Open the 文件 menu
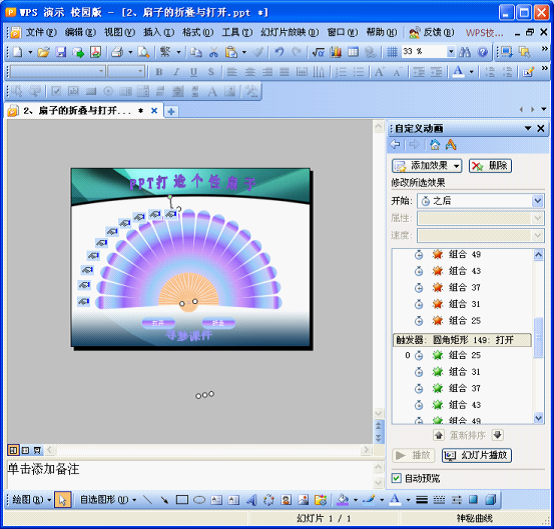554x529 pixels. coord(41,33)
